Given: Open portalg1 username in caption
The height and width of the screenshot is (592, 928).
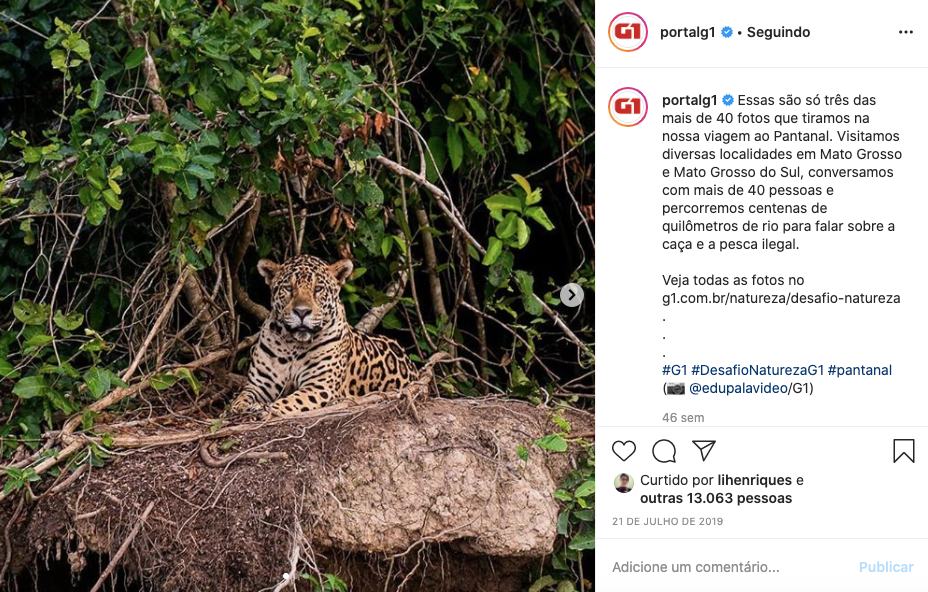Looking at the screenshot, I should point(689,100).
